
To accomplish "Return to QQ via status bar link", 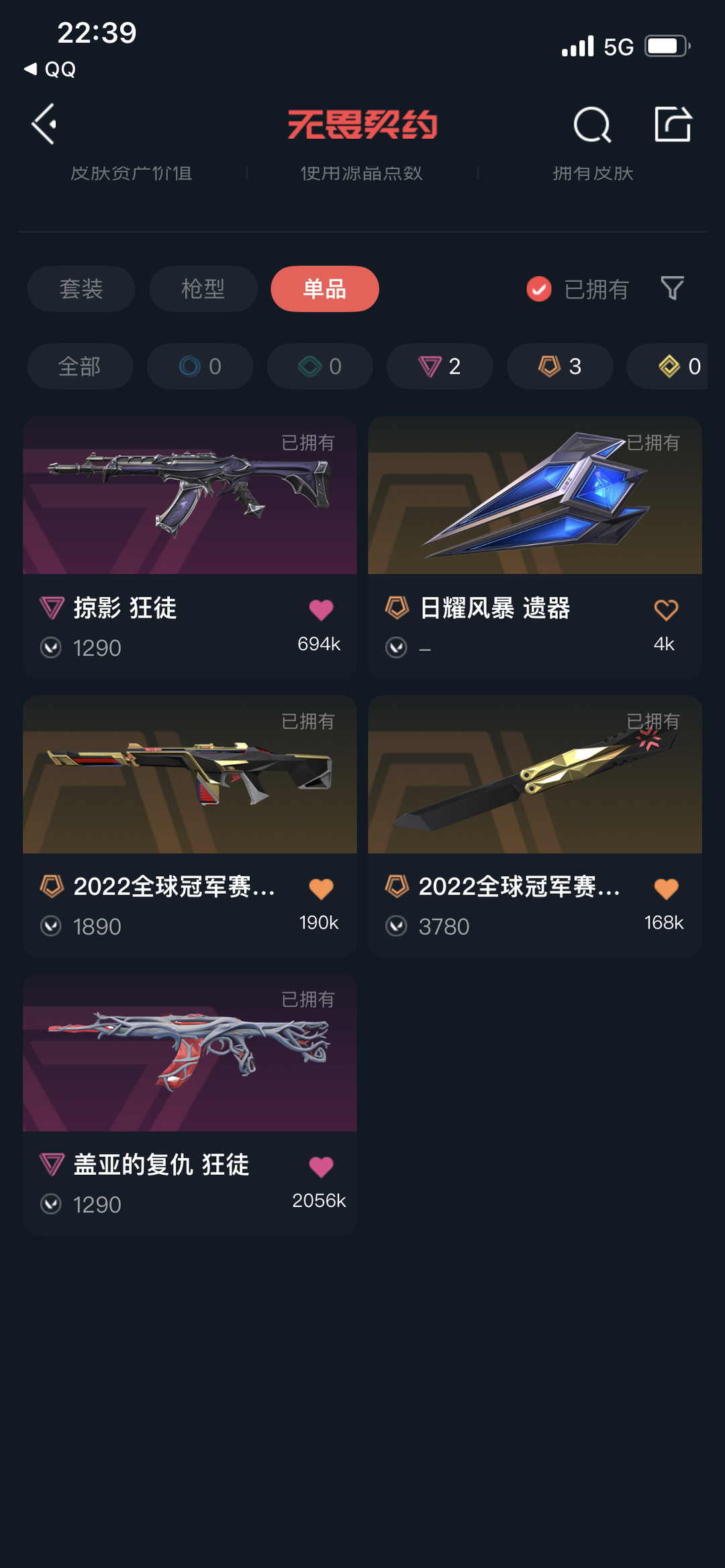I will point(50,69).
